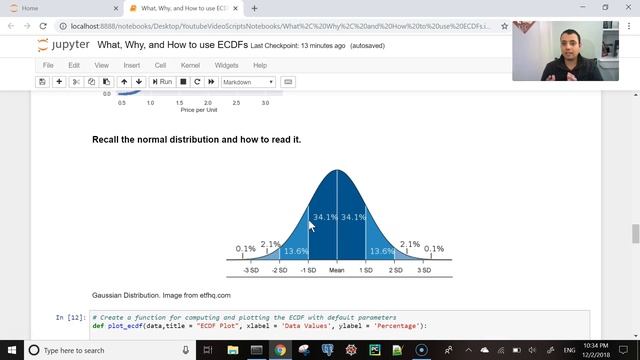Click the Jupyter logo
The width and height of the screenshot is (640, 360).
63,45
